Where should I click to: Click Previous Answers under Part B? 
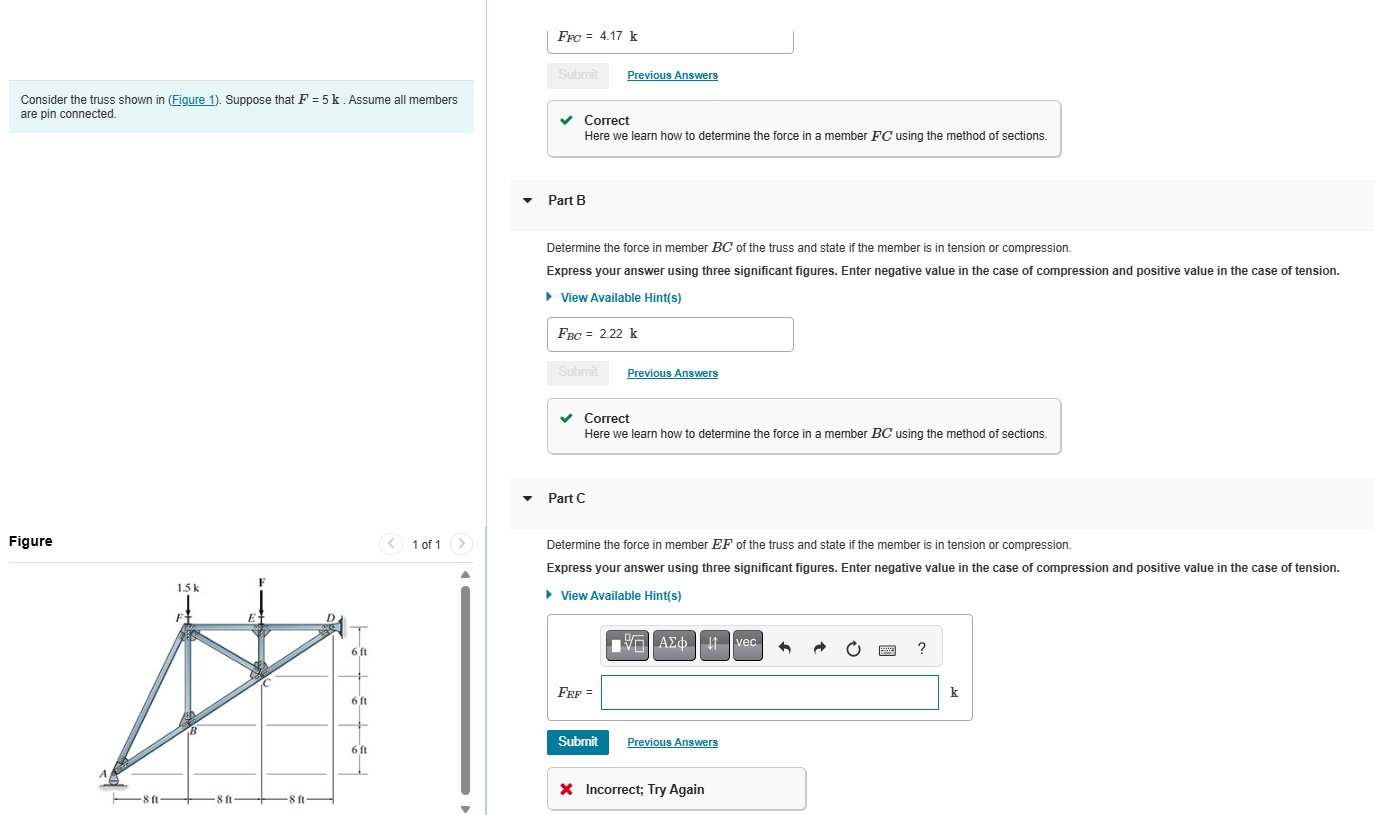[x=672, y=372]
